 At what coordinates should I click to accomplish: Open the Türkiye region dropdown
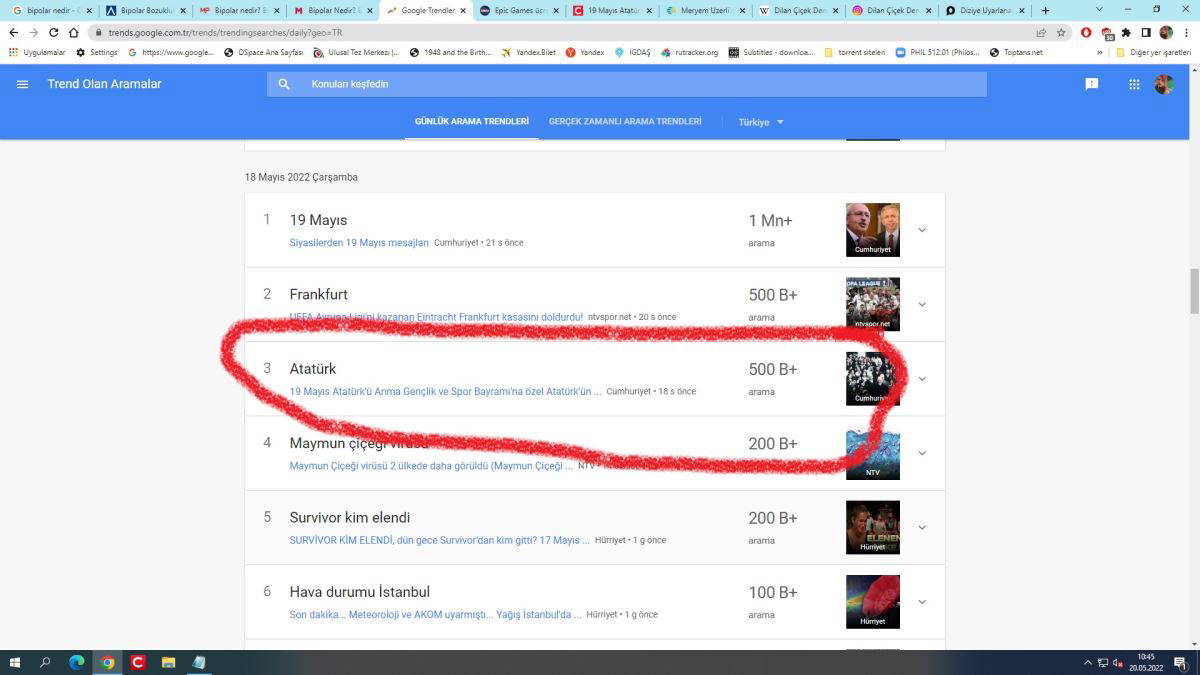760,121
